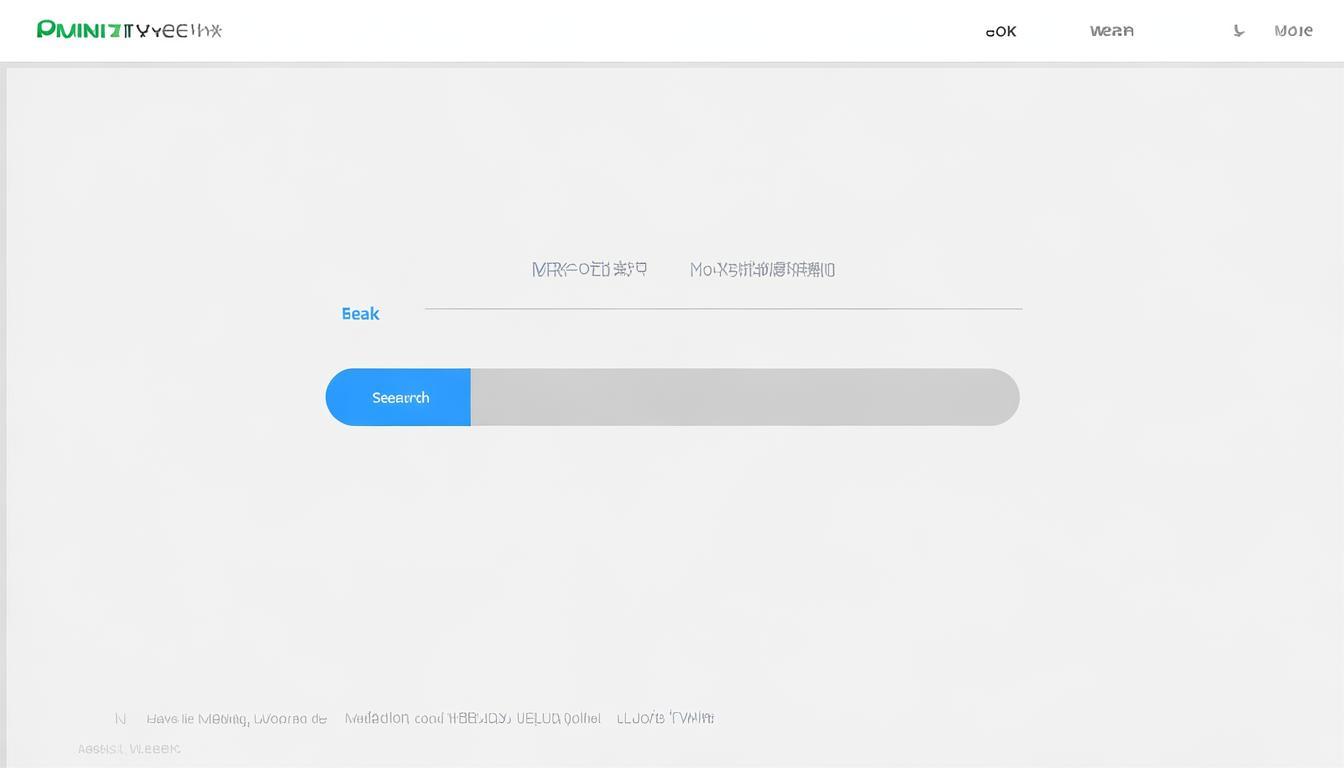Click the blue segment of the search bar
This screenshot has height=768, width=1344.
coord(398,396)
